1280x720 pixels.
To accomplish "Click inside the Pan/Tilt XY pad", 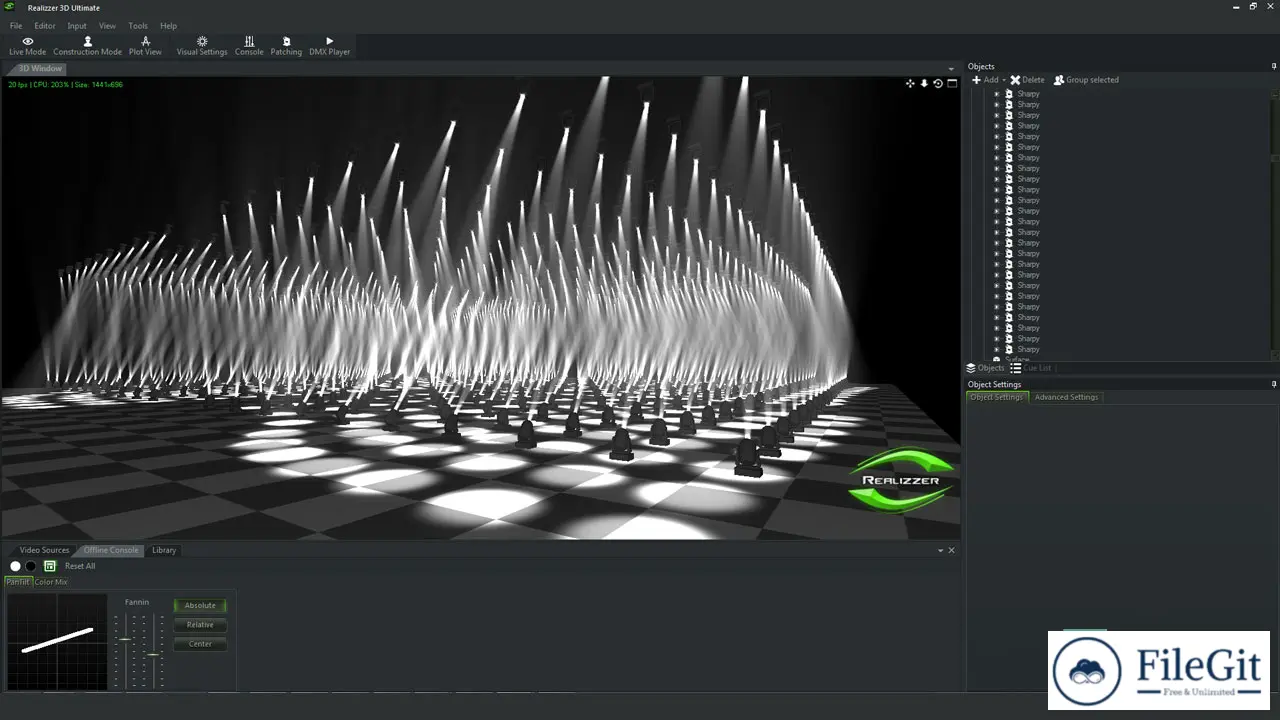I will [x=57, y=641].
